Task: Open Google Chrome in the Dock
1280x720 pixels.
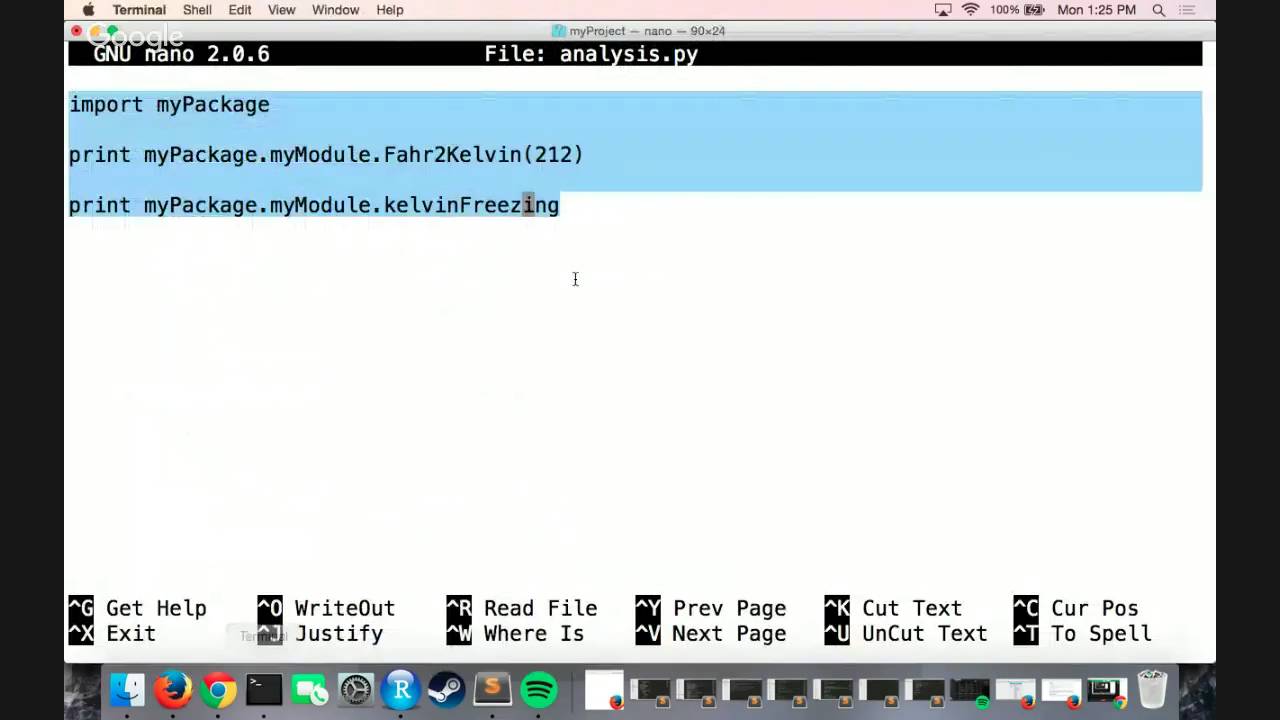Action: tap(218, 690)
